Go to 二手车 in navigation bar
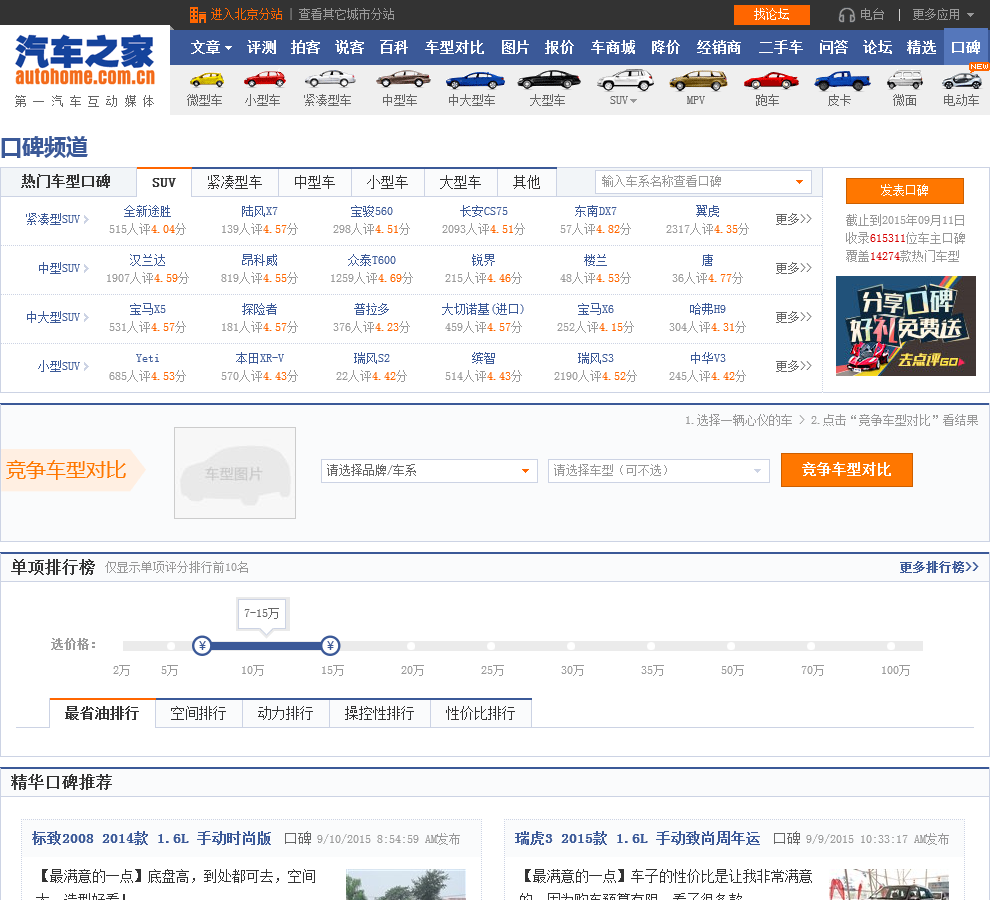The image size is (990, 900). click(x=780, y=47)
